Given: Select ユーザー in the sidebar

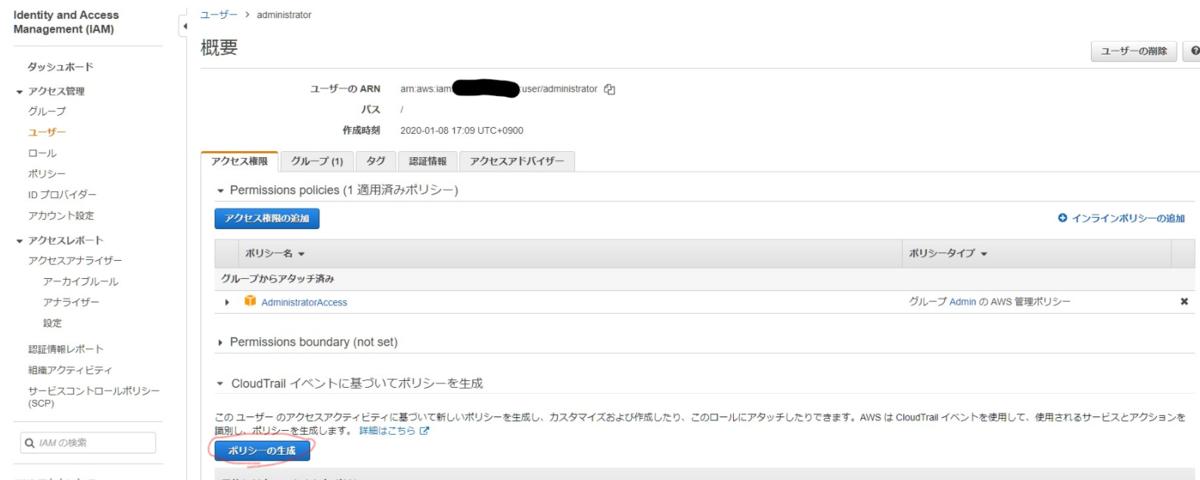Looking at the screenshot, I should point(47,132).
